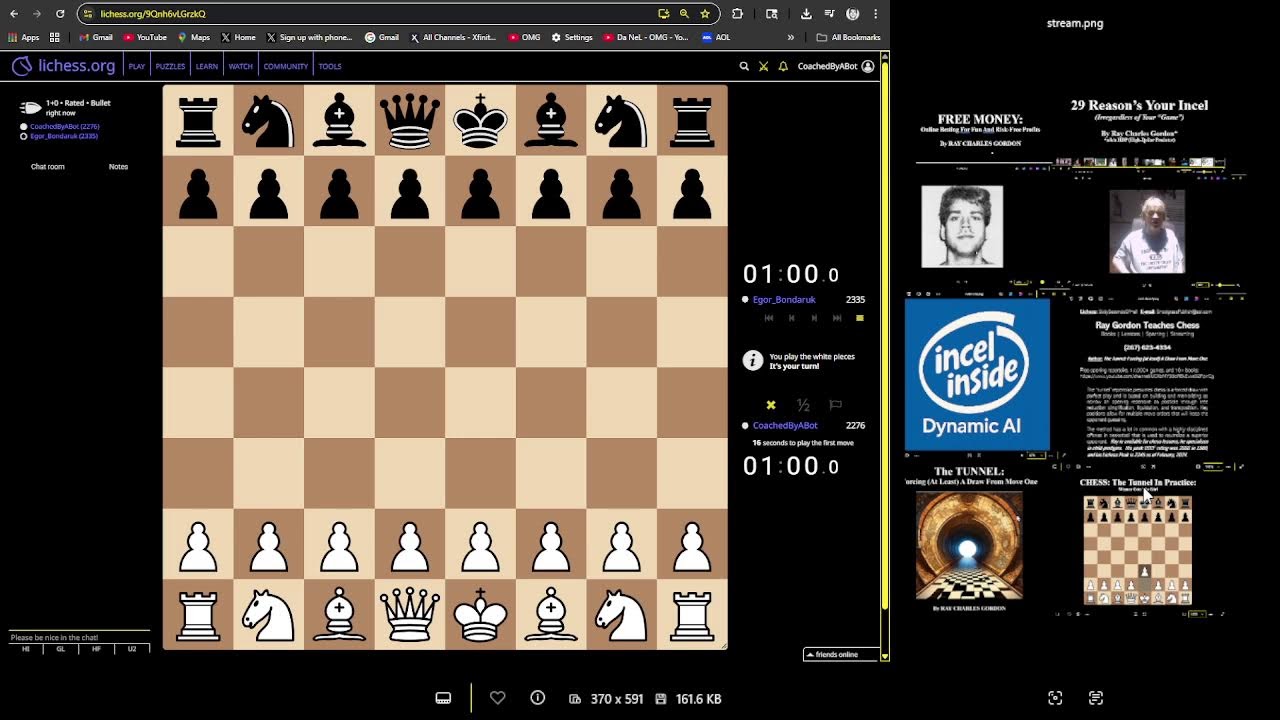The image size is (1280, 720).
Task: Open the COMMUNITY menu
Action: pyautogui.click(x=286, y=66)
